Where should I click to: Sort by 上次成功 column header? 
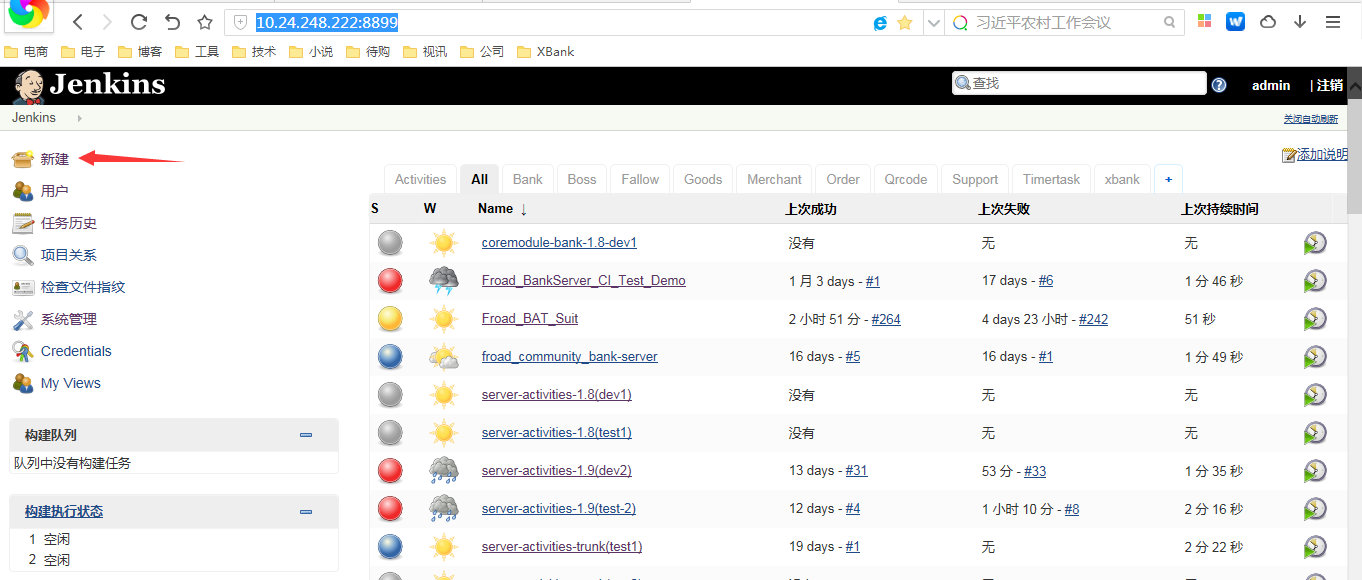point(811,209)
